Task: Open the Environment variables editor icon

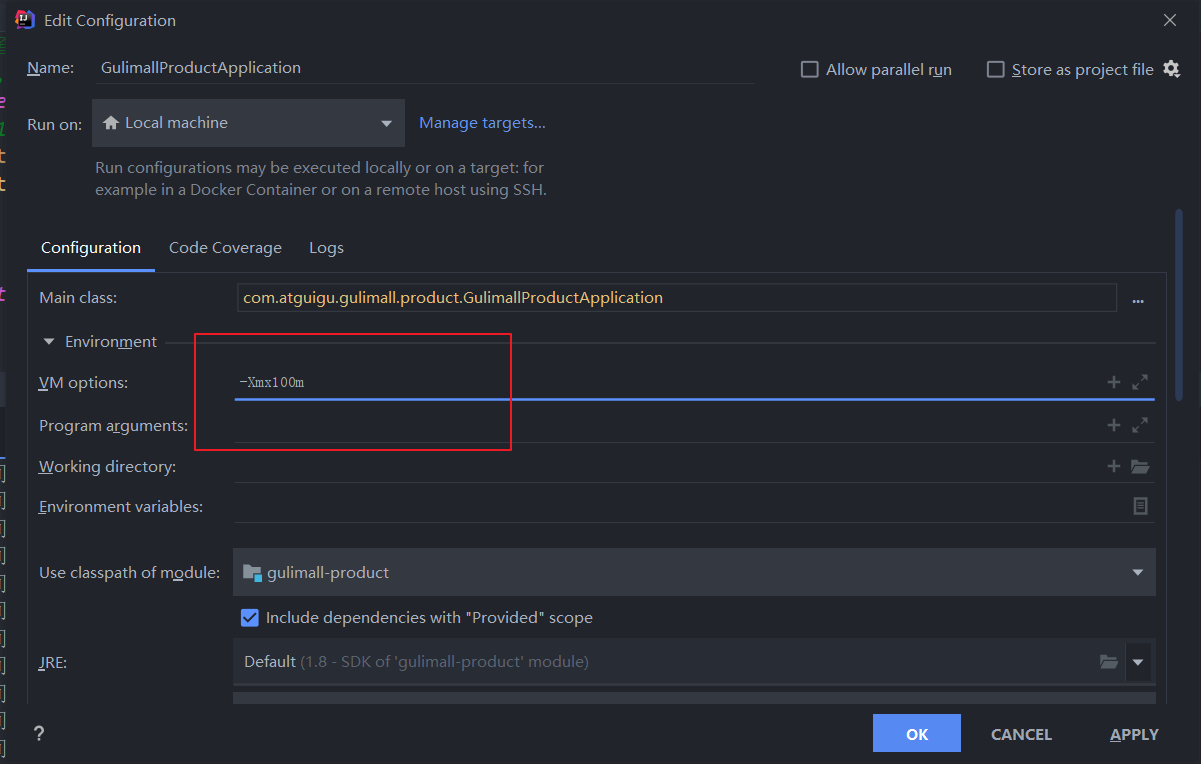Action: click(x=1140, y=506)
